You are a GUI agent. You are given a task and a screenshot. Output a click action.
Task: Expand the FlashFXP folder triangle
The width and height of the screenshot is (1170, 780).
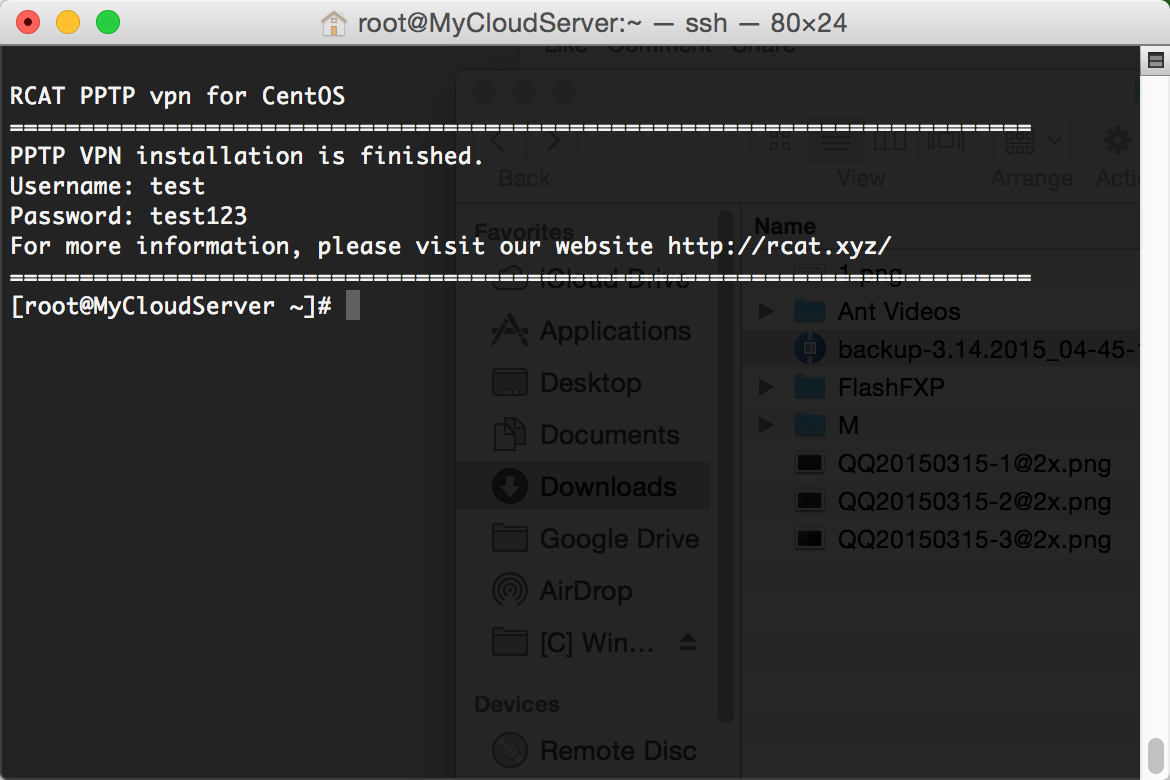766,387
